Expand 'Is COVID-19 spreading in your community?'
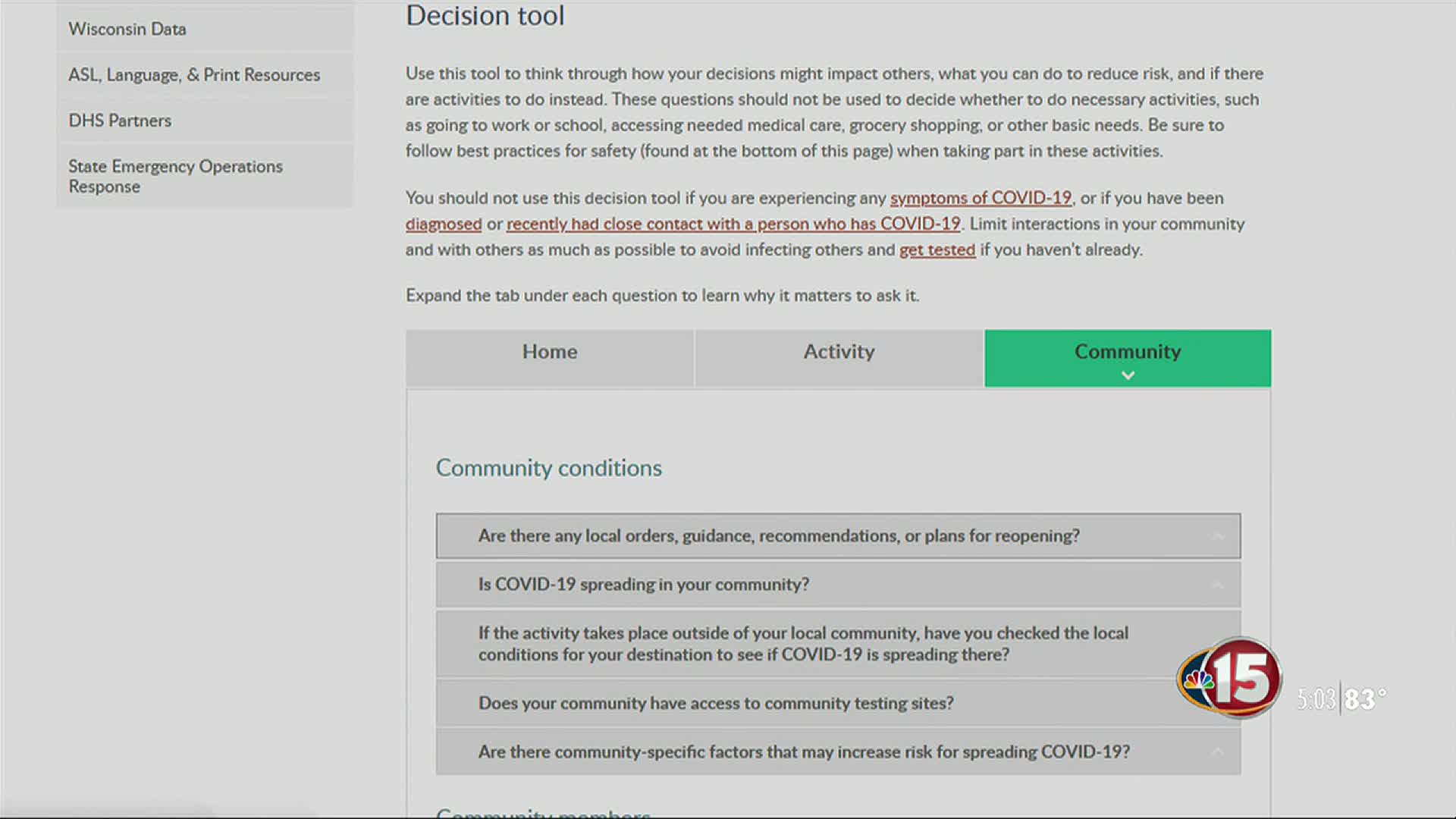 click(643, 585)
